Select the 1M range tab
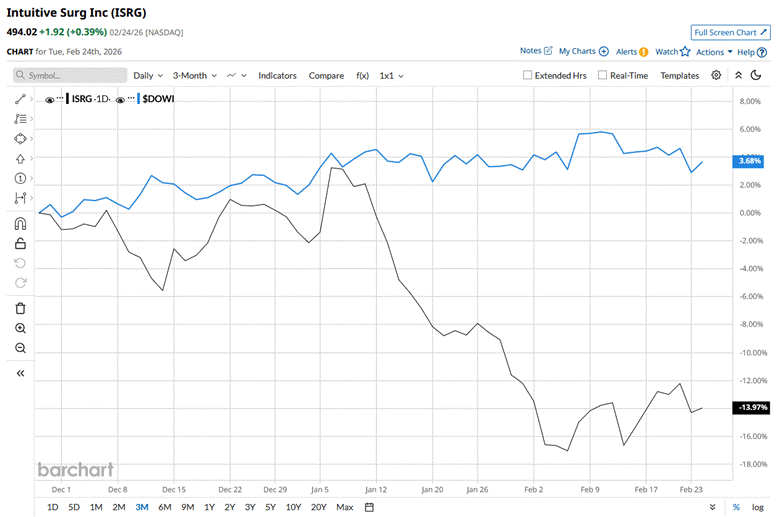 click(x=96, y=507)
